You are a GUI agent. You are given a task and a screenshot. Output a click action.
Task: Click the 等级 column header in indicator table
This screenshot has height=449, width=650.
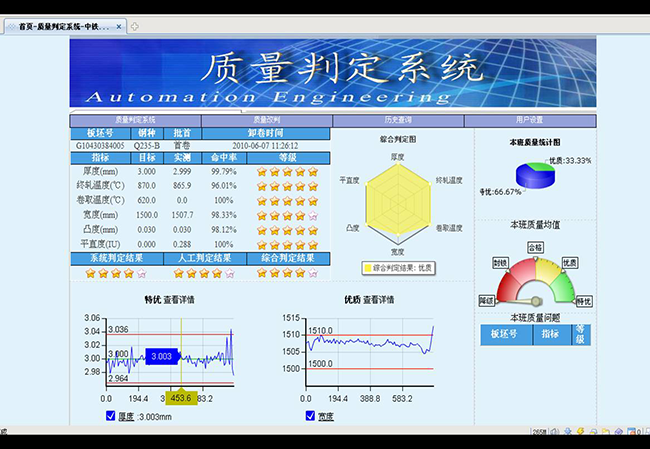288,158
